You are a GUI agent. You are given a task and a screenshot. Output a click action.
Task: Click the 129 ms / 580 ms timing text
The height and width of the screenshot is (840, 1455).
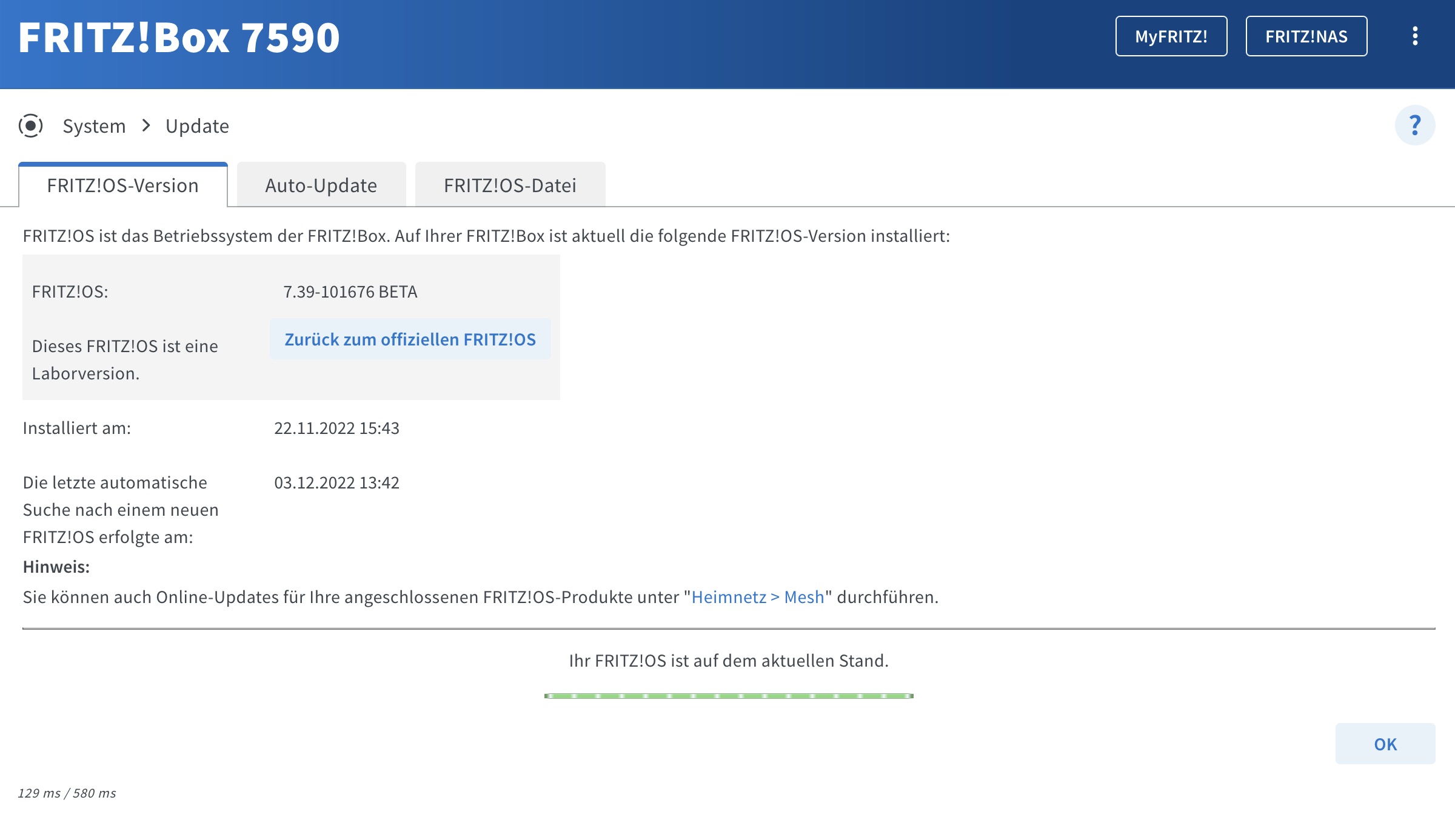click(67, 793)
